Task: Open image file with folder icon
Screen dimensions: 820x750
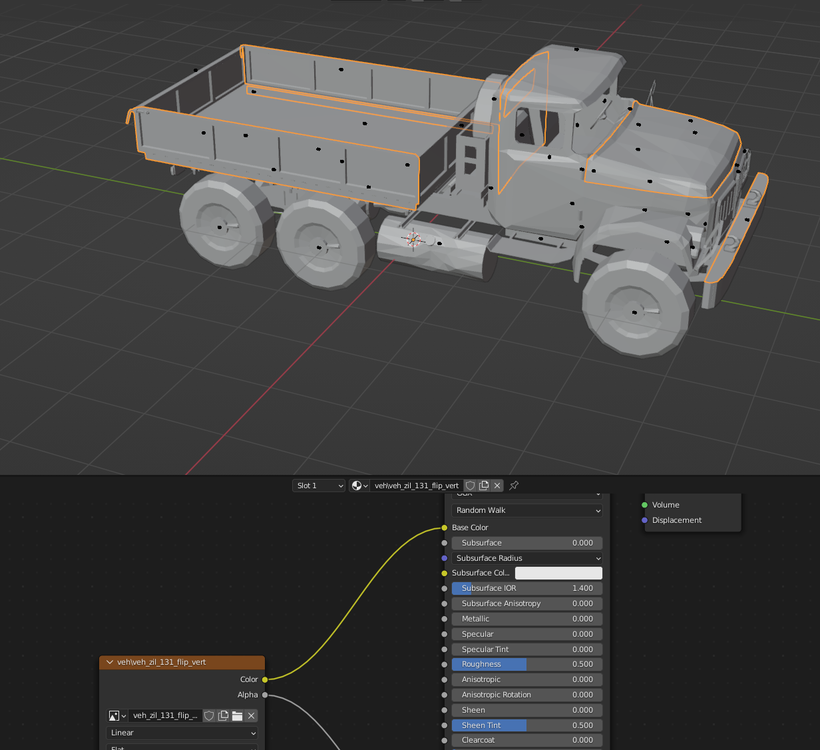Action: (237, 716)
